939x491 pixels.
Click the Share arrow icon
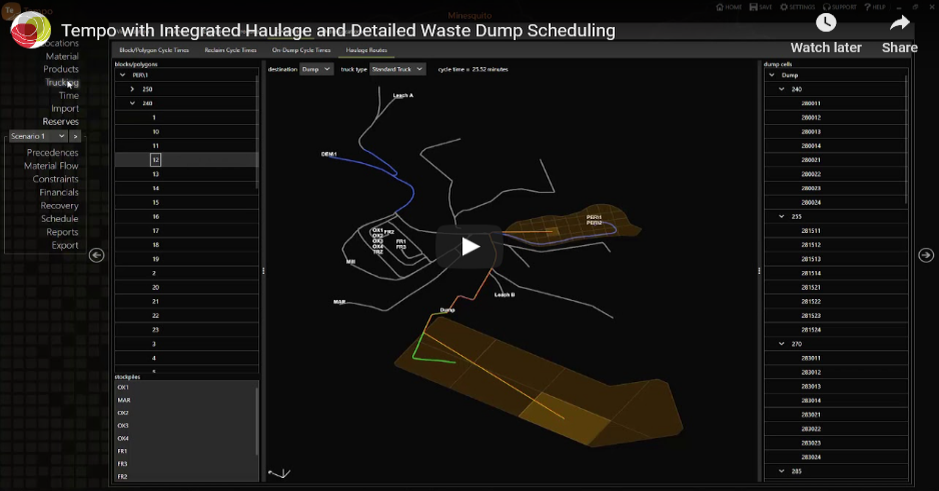pos(899,23)
